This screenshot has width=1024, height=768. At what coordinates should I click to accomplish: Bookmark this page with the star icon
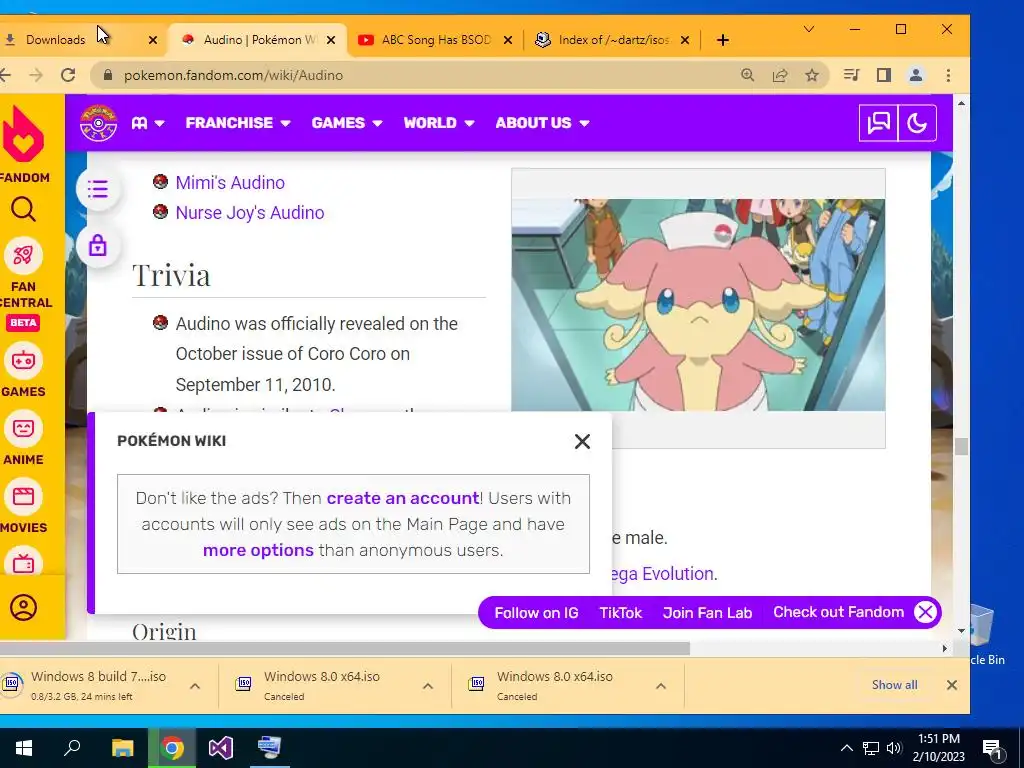click(x=812, y=75)
